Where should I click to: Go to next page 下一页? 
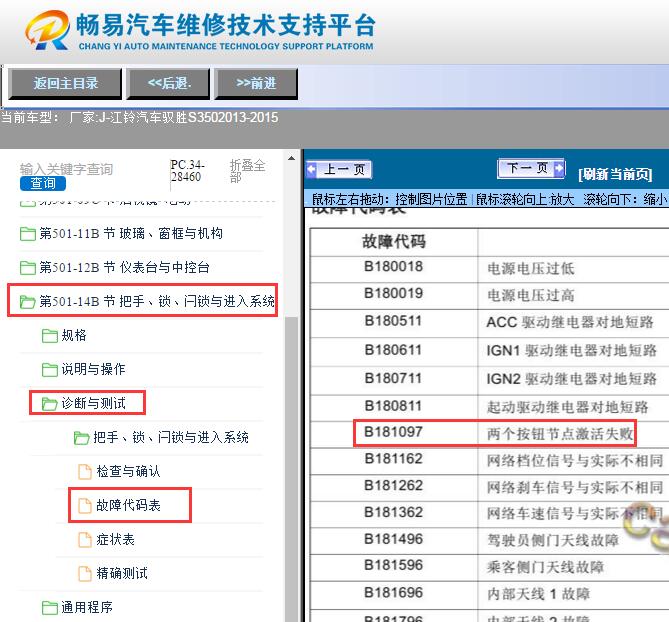pos(531,168)
